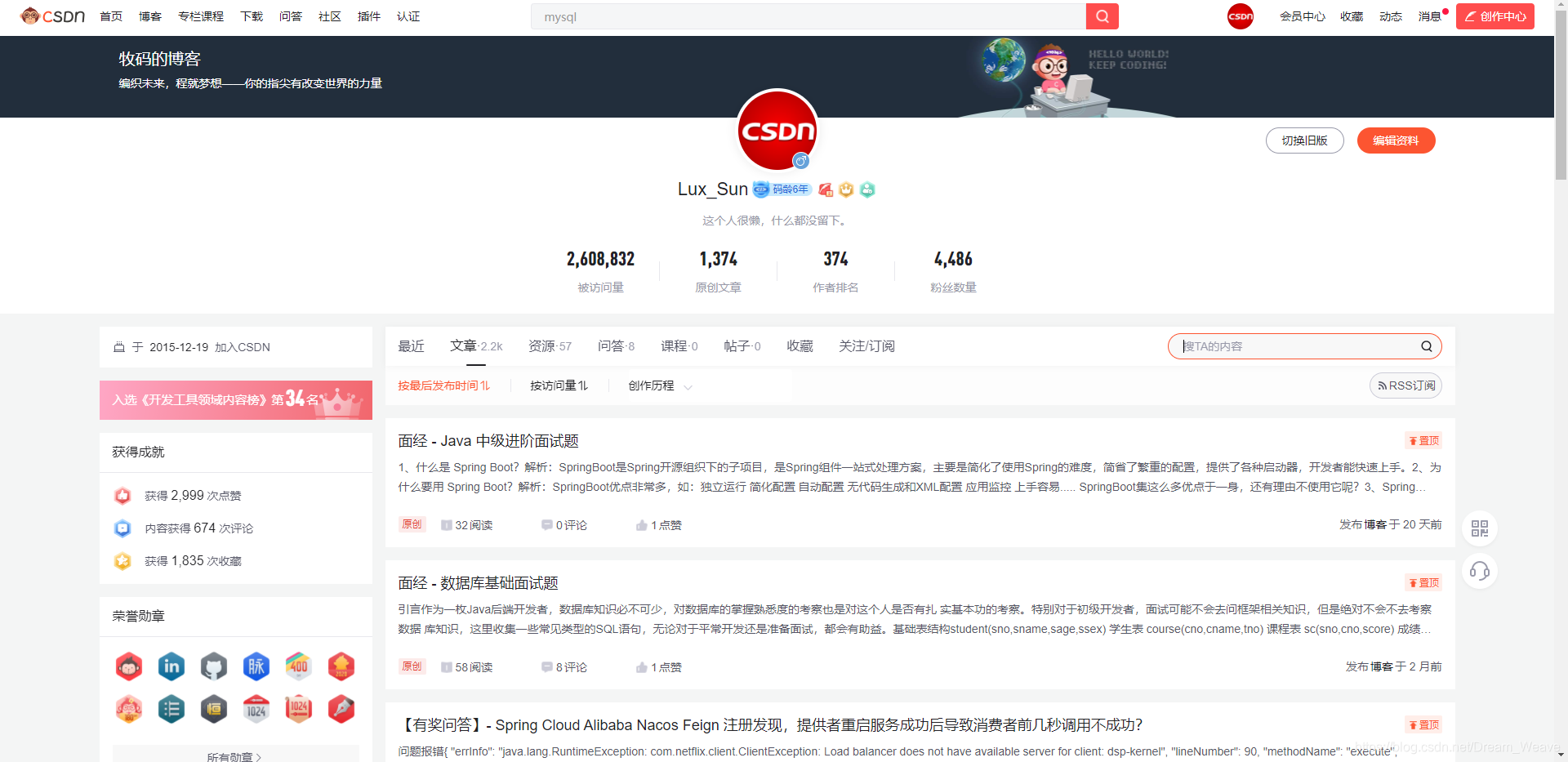Image resolution: width=1568 pixels, height=762 pixels.
Task: Switch to the 资源 57 tab
Action: [x=550, y=346]
